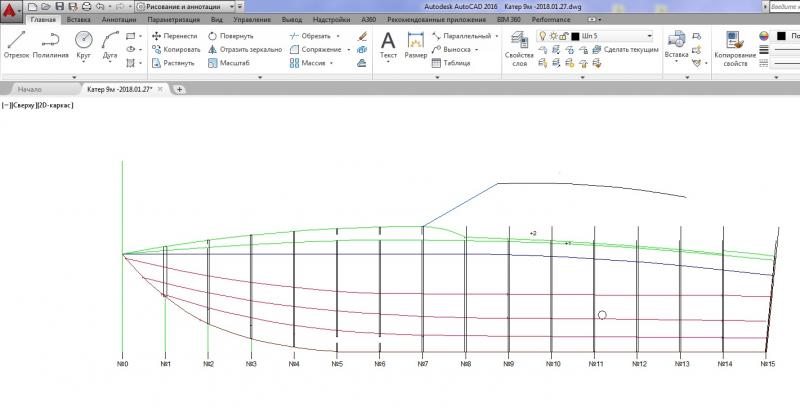This screenshot has height=408, width=800.
Task: Toggle layer freeze sun icon
Action: [553, 36]
